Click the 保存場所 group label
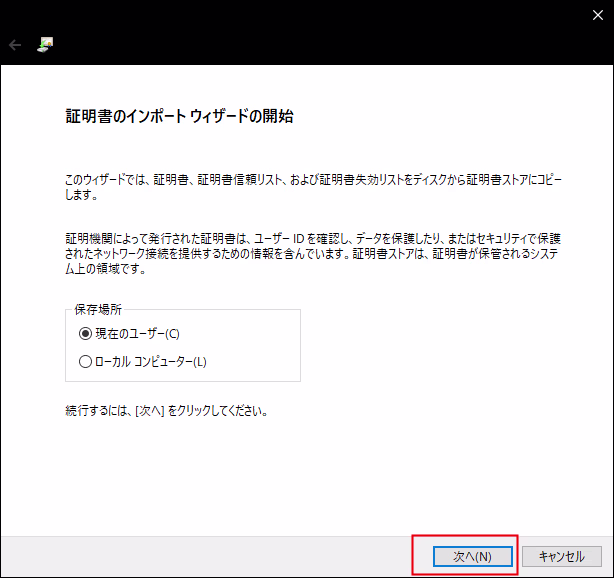The image size is (614, 578). pyautogui.click(x=98, y=310)
